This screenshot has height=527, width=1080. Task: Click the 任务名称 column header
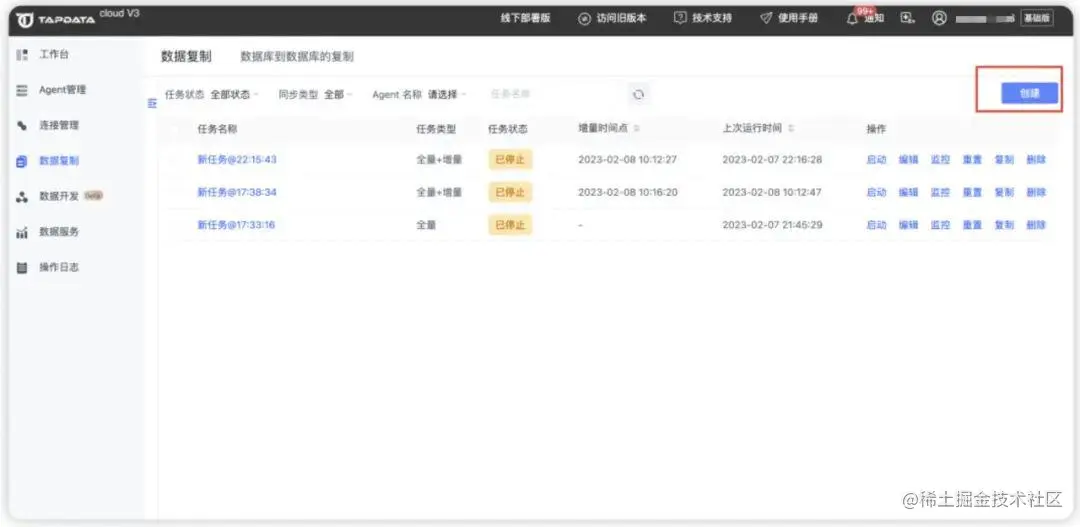[x=217, y=129]
